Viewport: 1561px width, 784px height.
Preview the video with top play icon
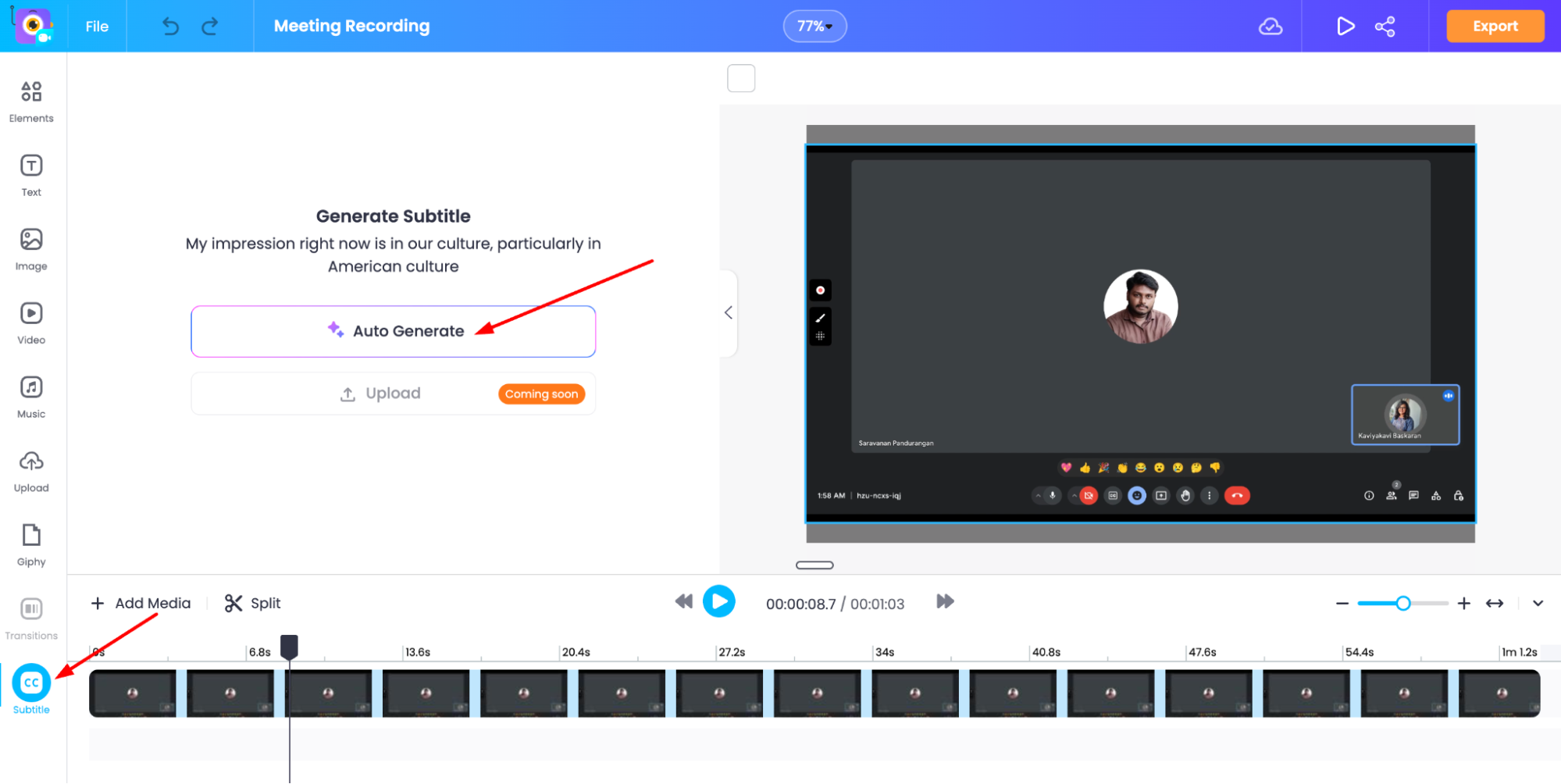[x=1345, y=27]
